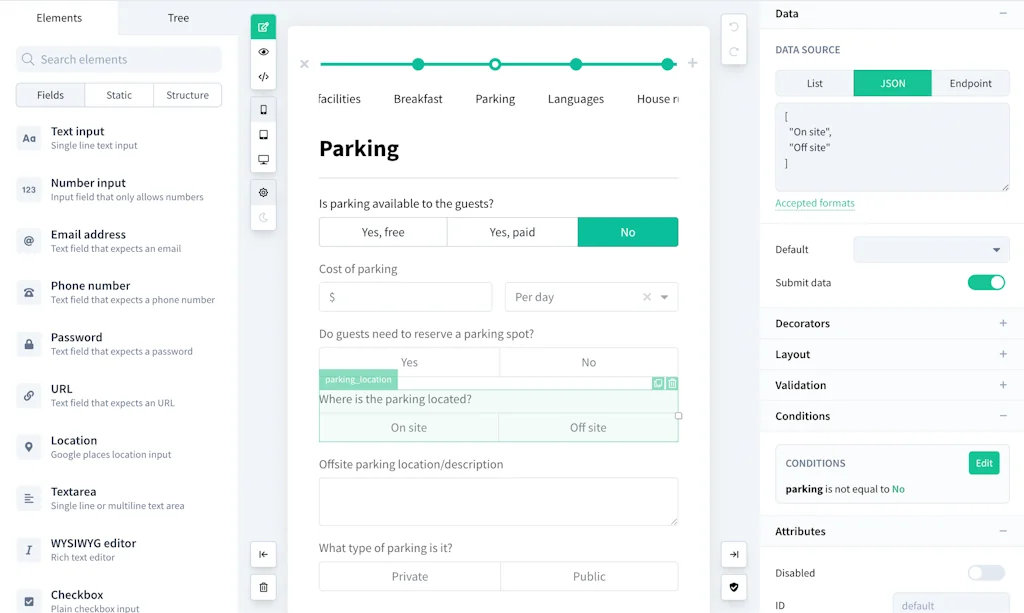Select the mobile device preview icon

point(263,109)
